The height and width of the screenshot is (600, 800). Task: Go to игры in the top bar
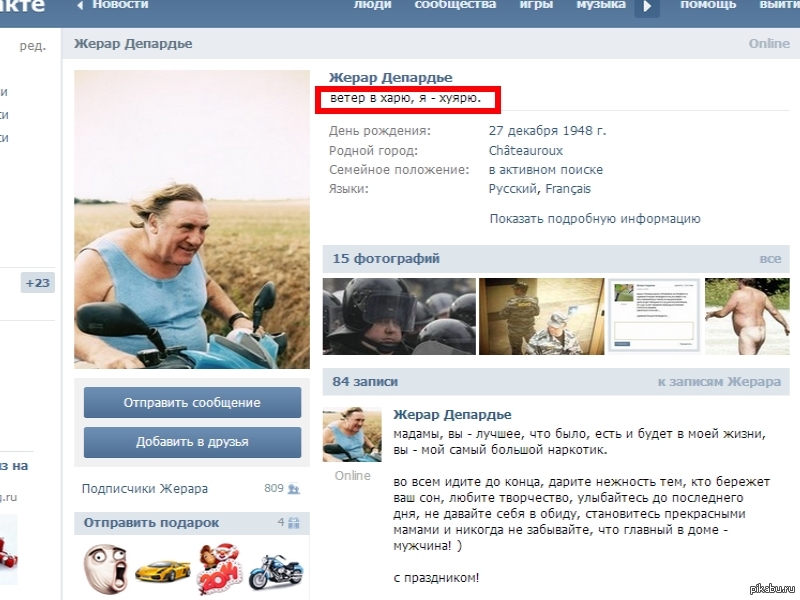(x=536, y=5)
